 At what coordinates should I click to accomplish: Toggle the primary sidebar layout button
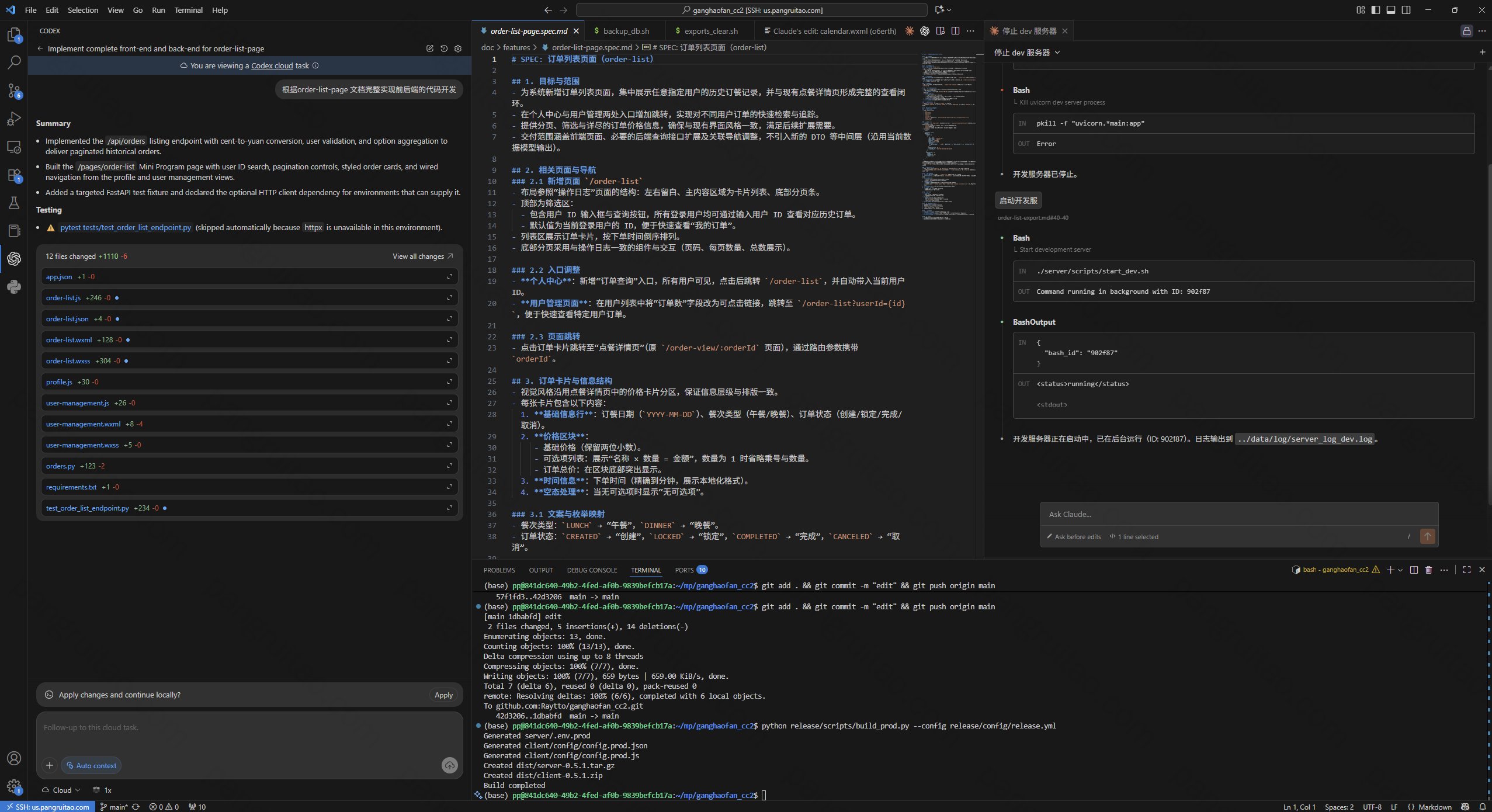(1376, 10)
